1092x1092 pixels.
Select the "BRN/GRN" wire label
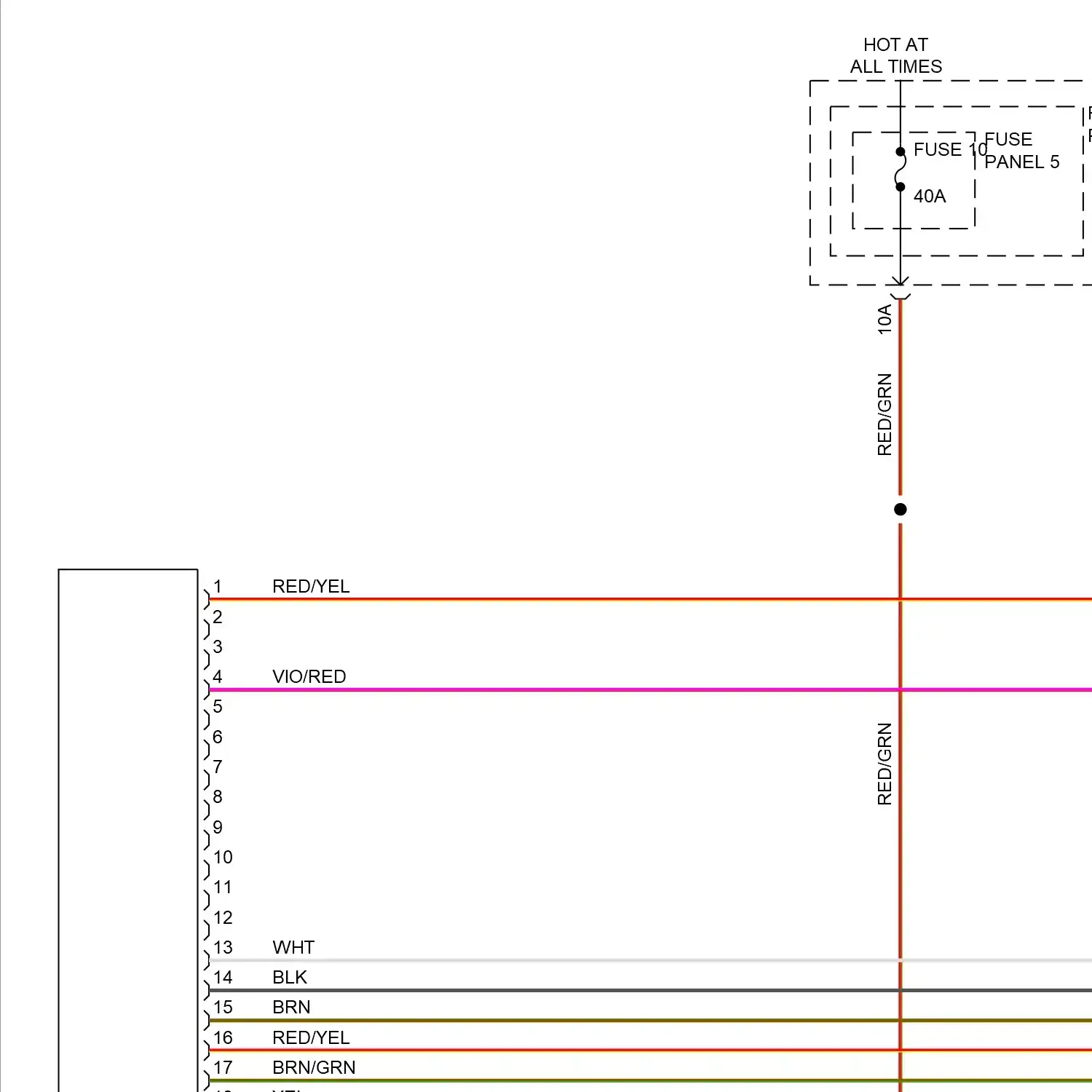pos(314,1067)
